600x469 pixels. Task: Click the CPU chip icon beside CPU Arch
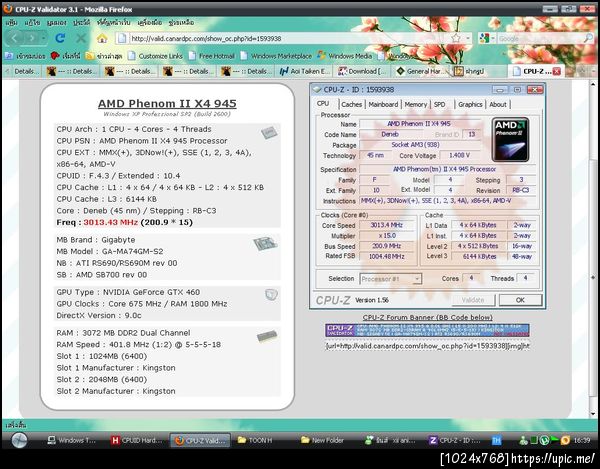269,132
